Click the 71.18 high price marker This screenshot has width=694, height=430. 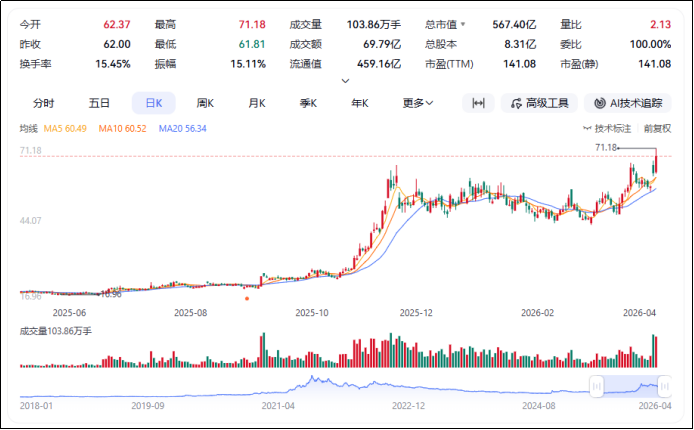605,148
